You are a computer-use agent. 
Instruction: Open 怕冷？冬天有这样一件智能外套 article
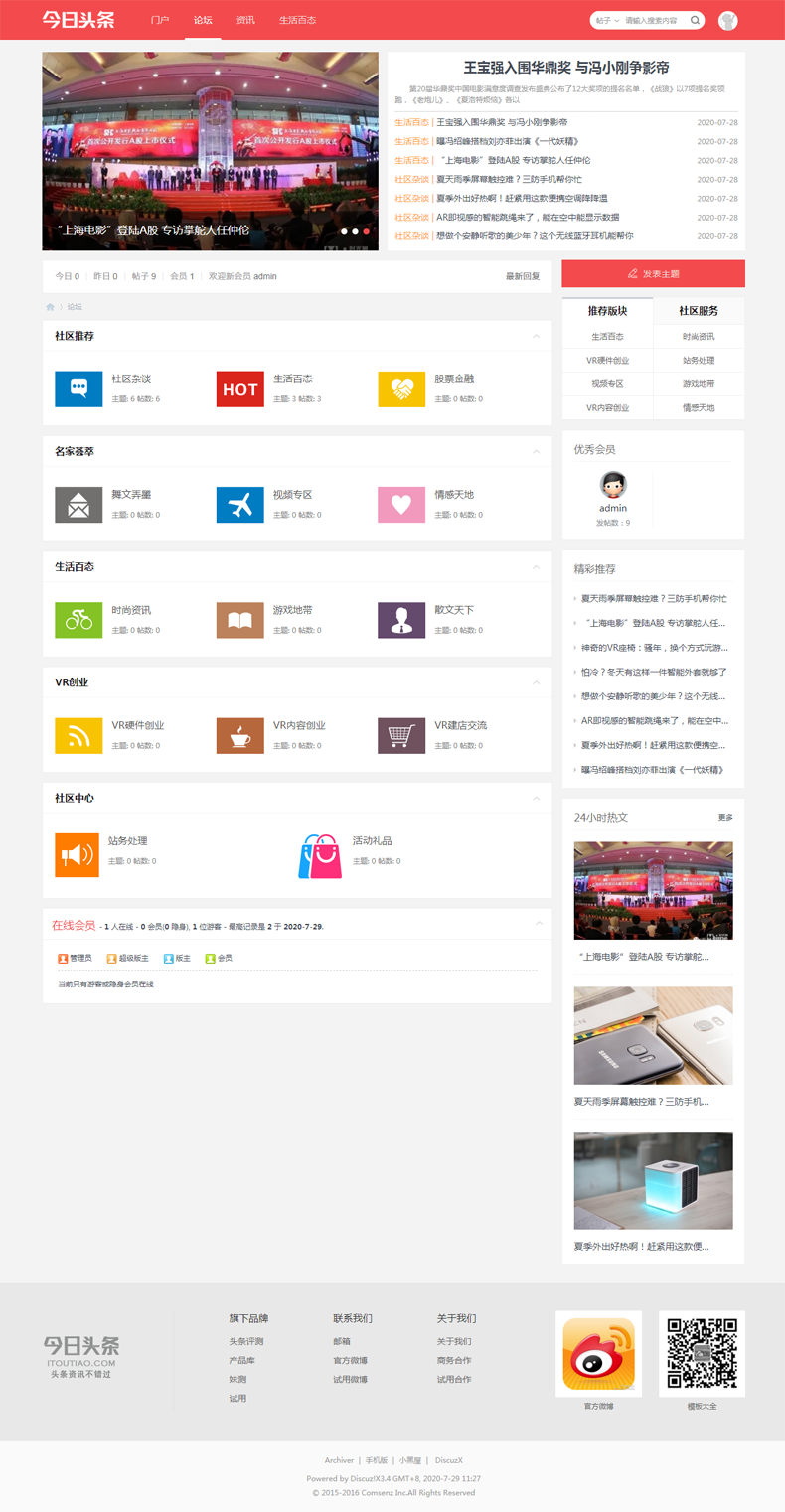[654, 672]
